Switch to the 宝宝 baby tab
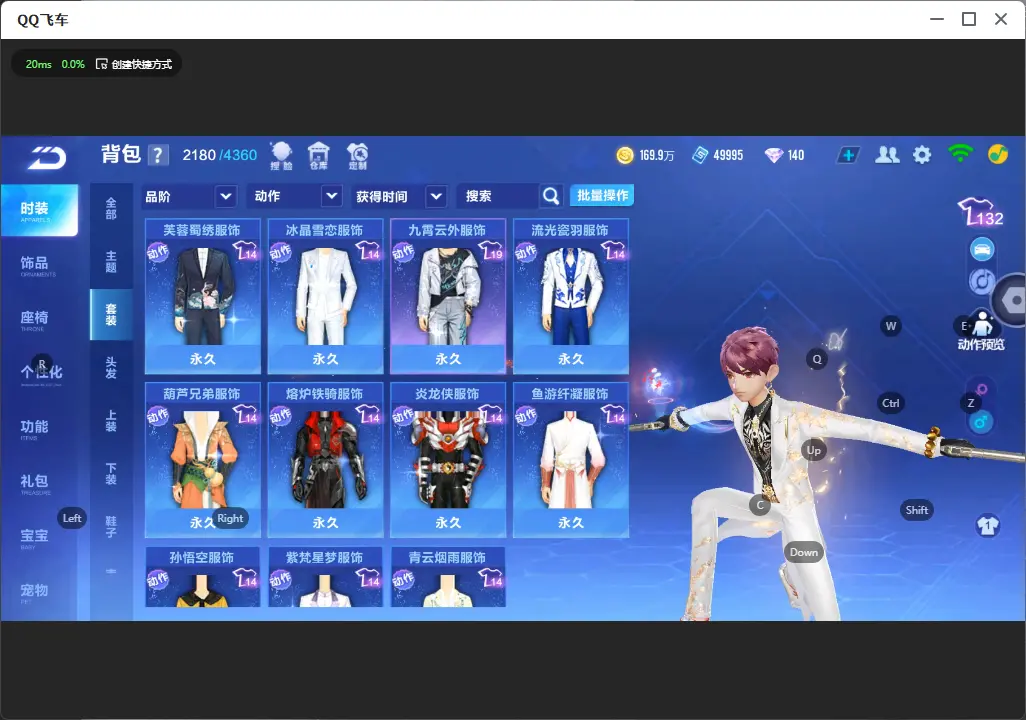Viewport: 1026px width, 720px height. (x=34, y=537)
